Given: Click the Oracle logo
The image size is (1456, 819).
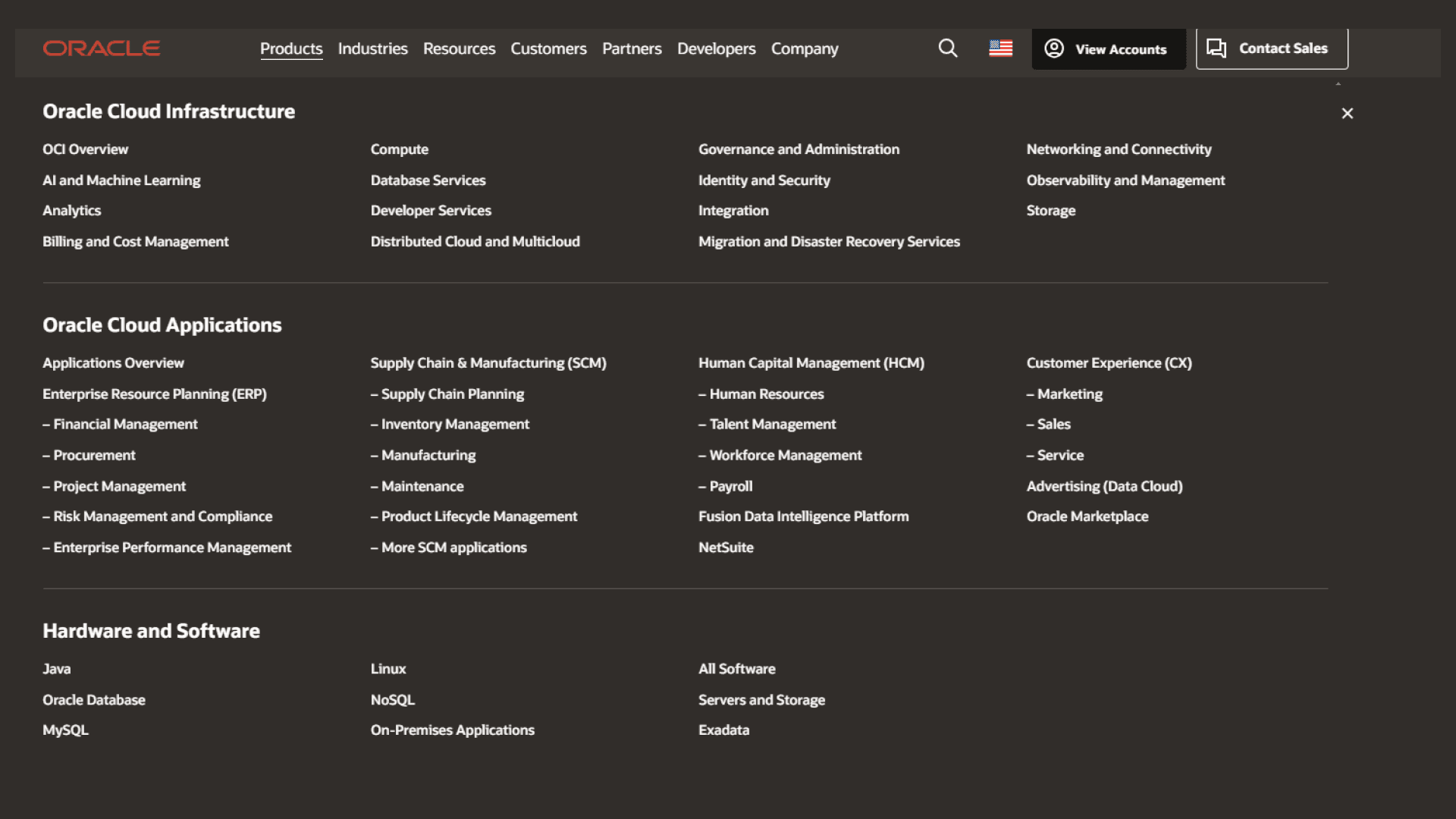Looking at the screenshot, I should (102, 49).
